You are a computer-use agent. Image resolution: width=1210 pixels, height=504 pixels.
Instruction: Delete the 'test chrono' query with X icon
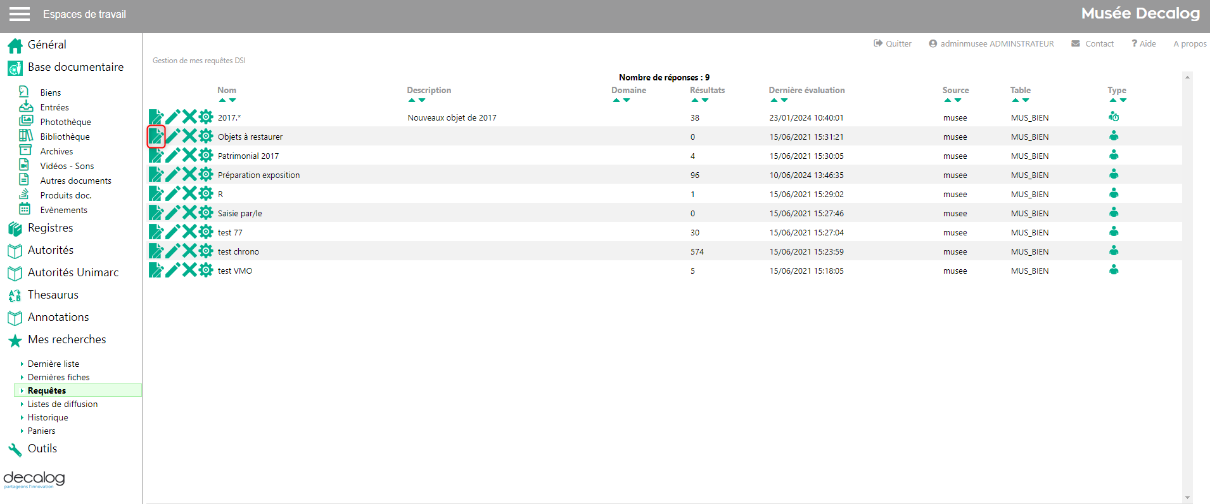[x=189, y=252]
